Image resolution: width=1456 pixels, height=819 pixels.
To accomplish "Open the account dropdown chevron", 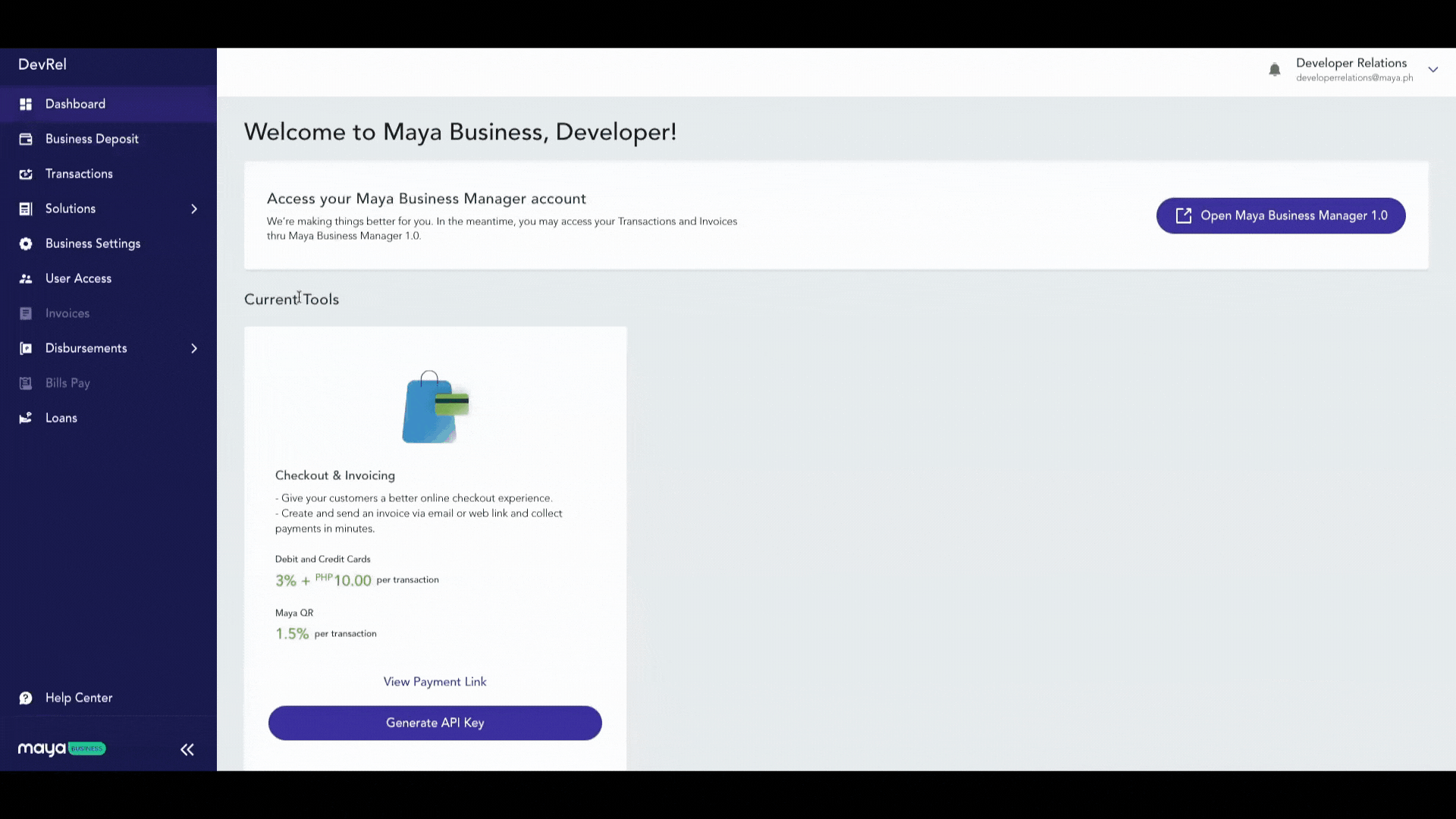I will pyautogui.click(x=1433, y=70).
